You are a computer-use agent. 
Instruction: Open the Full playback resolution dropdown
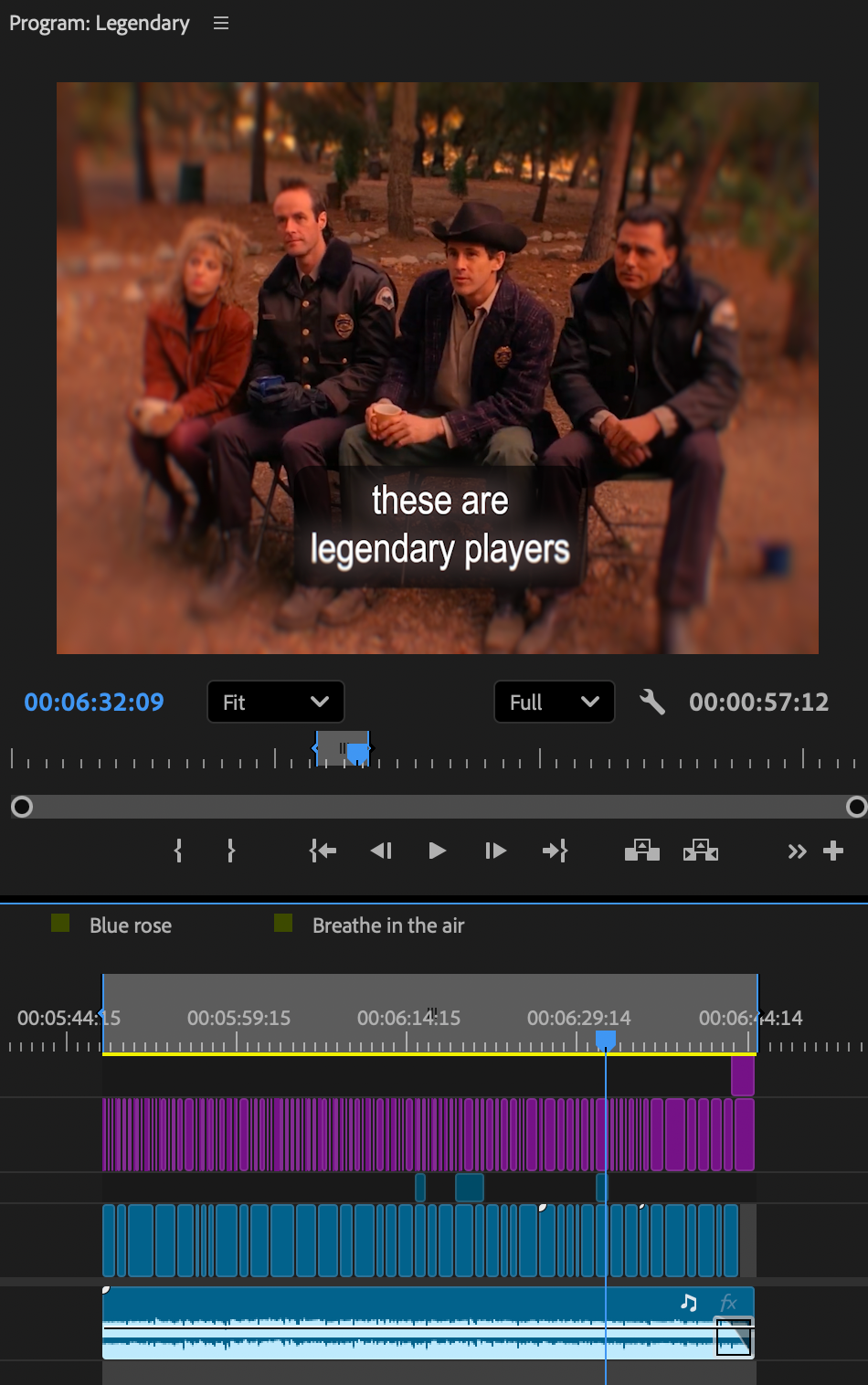[555, 702]
